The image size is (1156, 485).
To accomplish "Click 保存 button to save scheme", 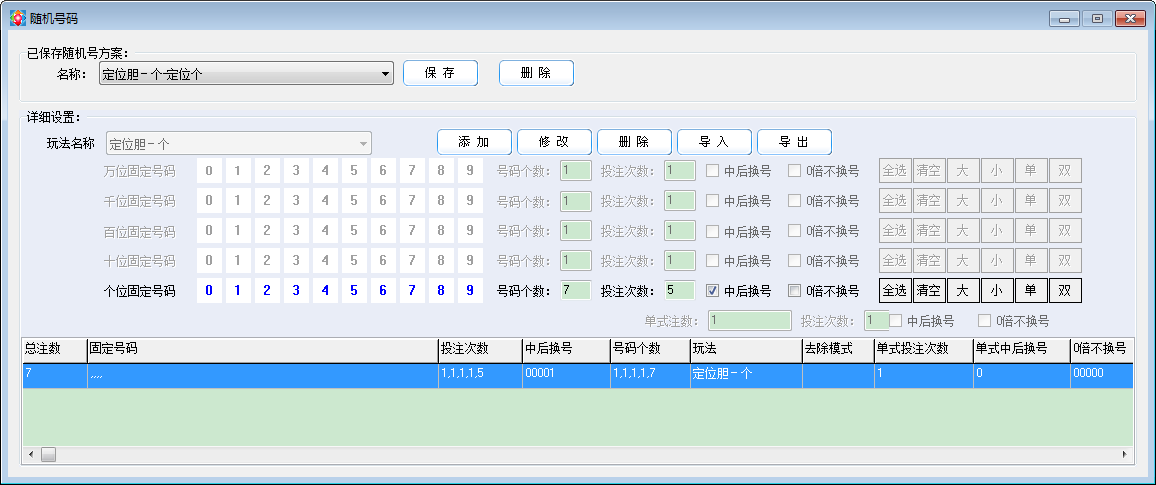I will [x=440, y=73].
